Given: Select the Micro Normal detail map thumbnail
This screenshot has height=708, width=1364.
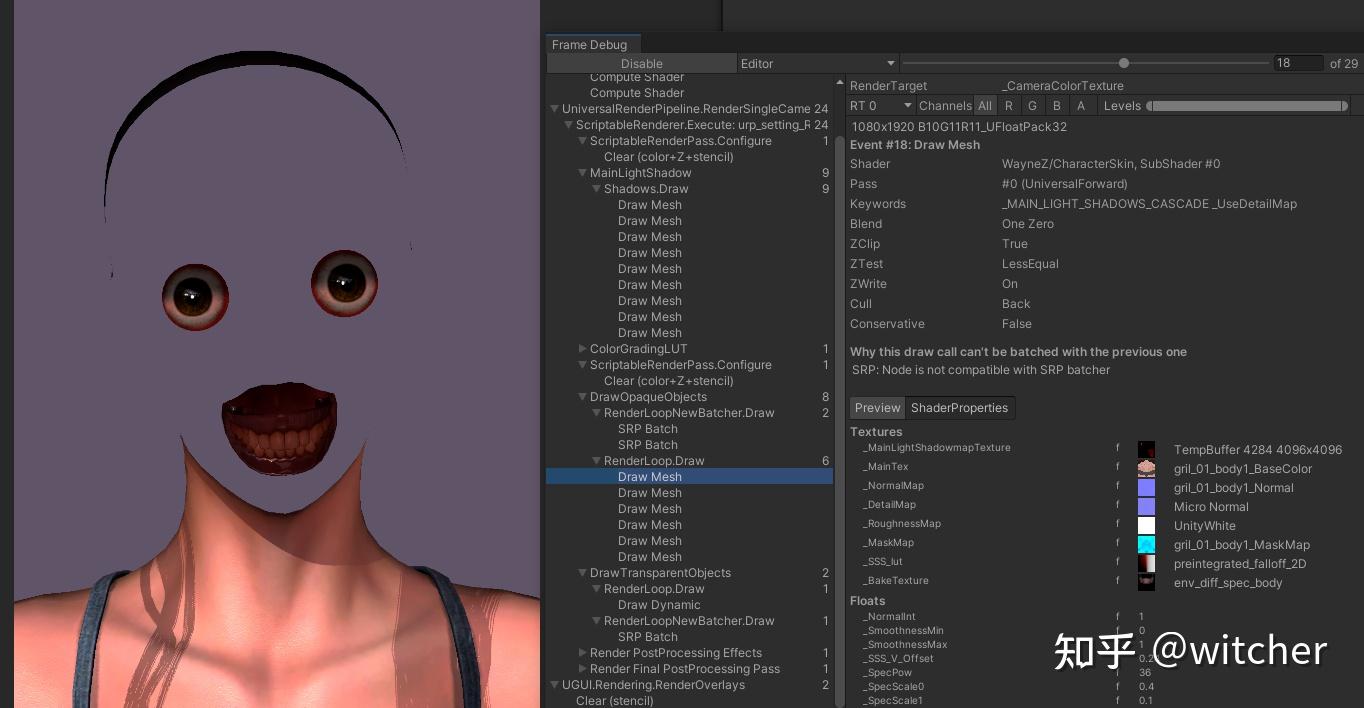Looking at the screenshot, I should 1146,506.
